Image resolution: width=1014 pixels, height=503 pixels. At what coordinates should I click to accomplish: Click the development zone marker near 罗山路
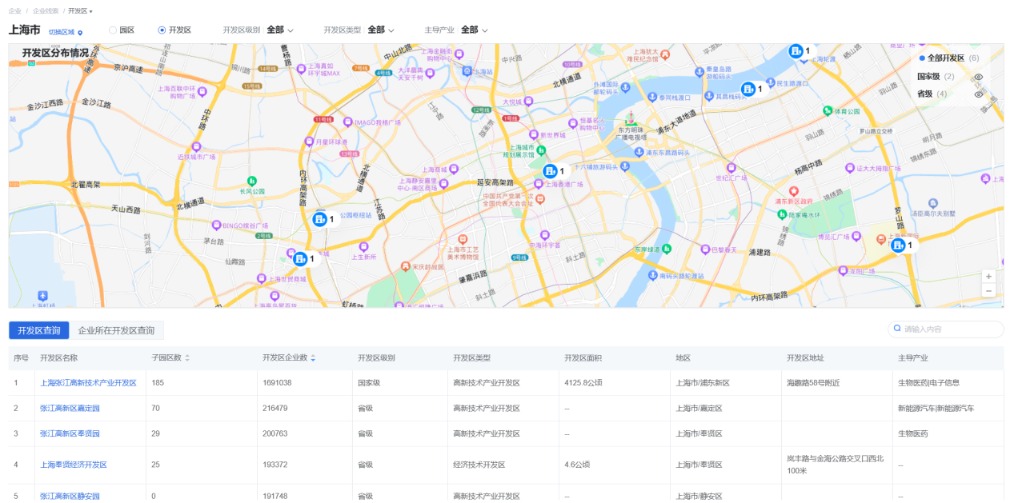898,245
